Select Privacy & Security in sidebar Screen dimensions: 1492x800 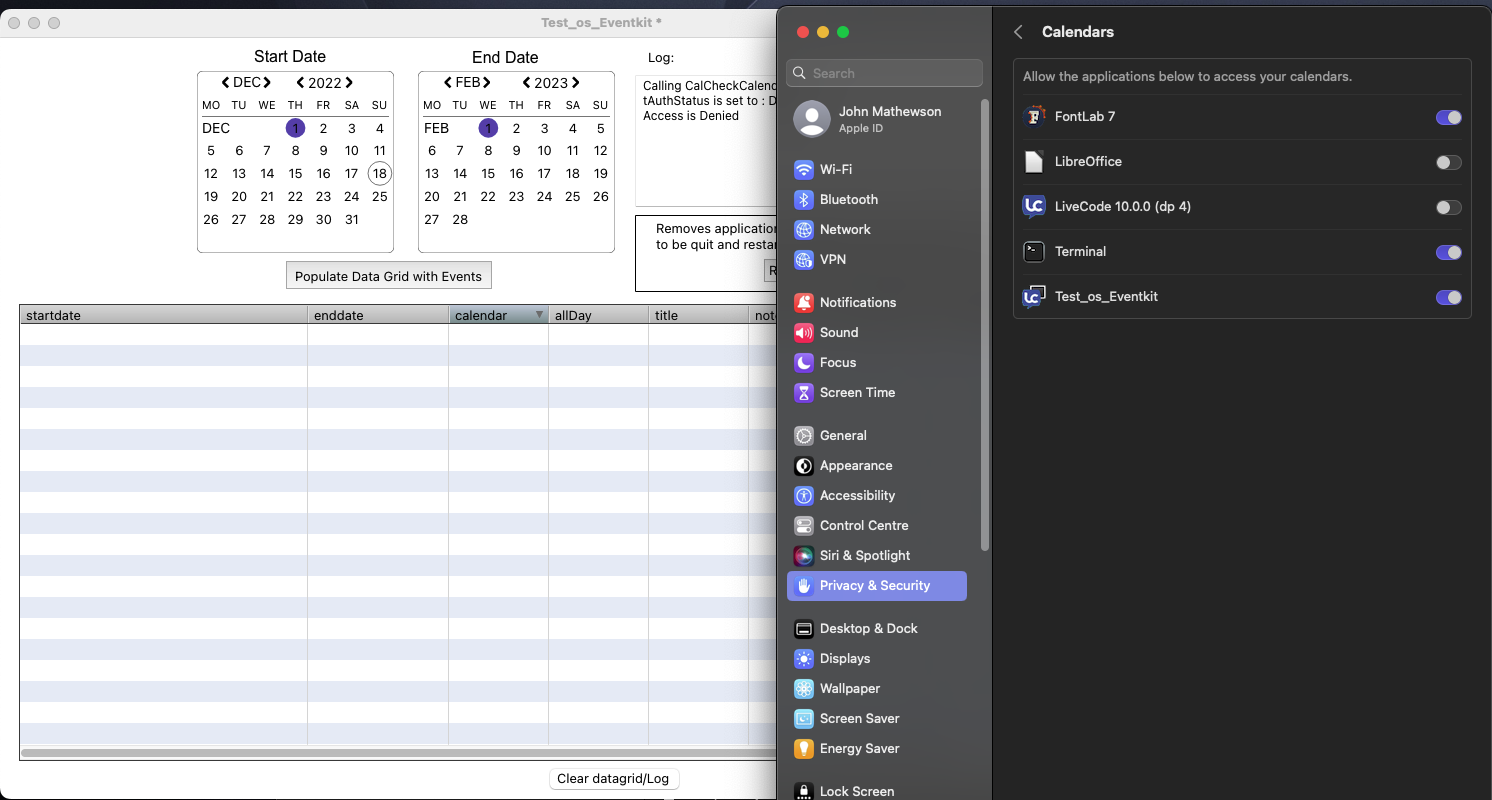(875, 586)
